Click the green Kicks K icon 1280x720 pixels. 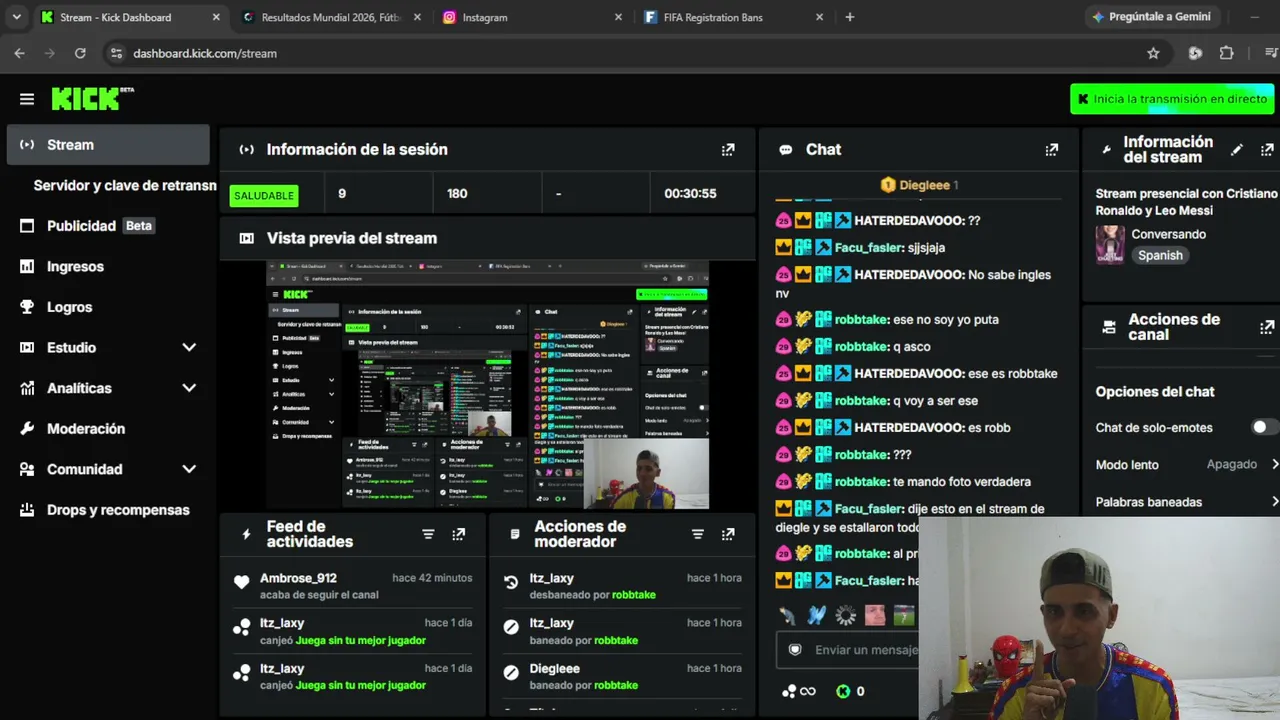click(843, 691)
